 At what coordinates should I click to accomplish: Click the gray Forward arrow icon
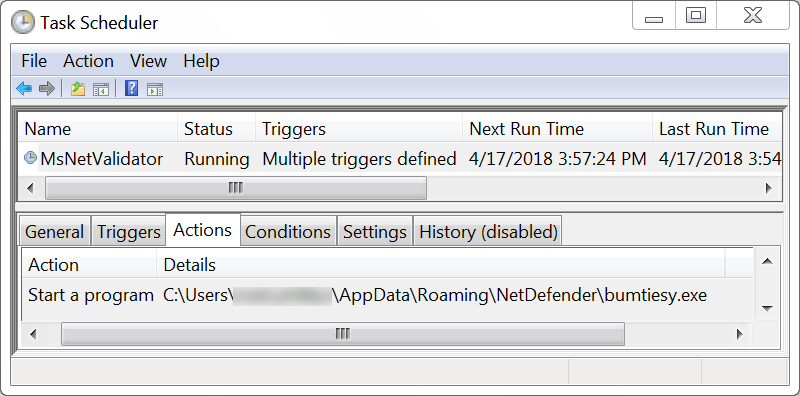tap(46, 89)
